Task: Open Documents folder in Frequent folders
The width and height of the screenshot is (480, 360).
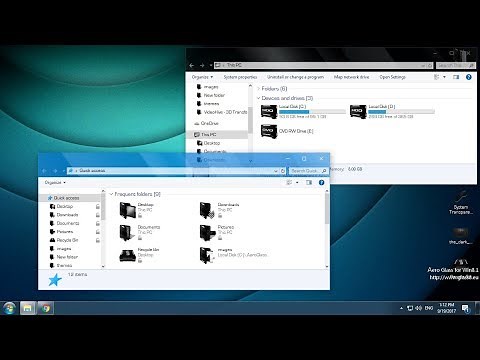Action: pos(128,232)
